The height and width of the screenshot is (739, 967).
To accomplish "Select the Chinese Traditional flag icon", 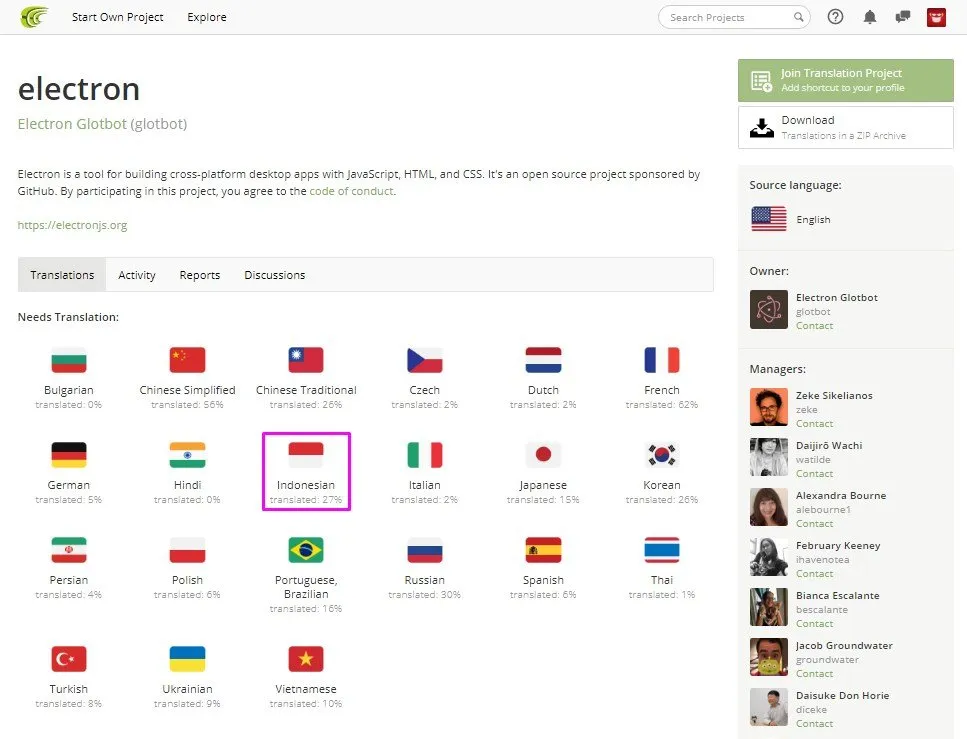I will [306, 360].
